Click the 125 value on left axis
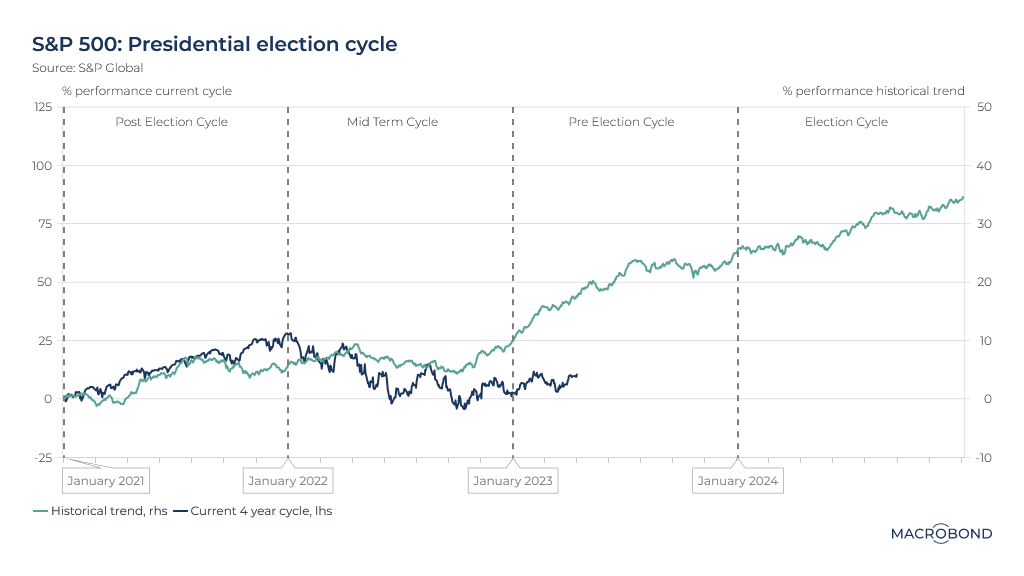 [43, 107]
